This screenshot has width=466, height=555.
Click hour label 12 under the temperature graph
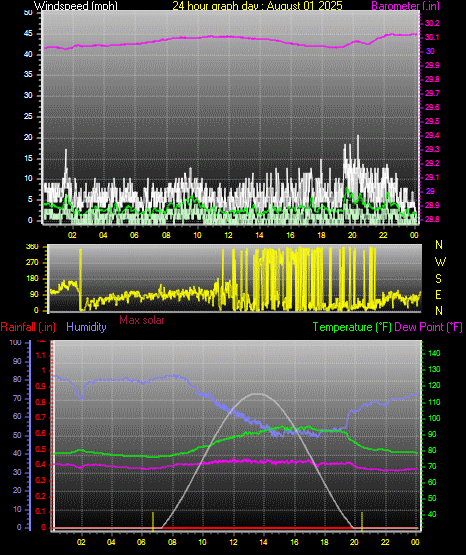[x=233, y=542]
